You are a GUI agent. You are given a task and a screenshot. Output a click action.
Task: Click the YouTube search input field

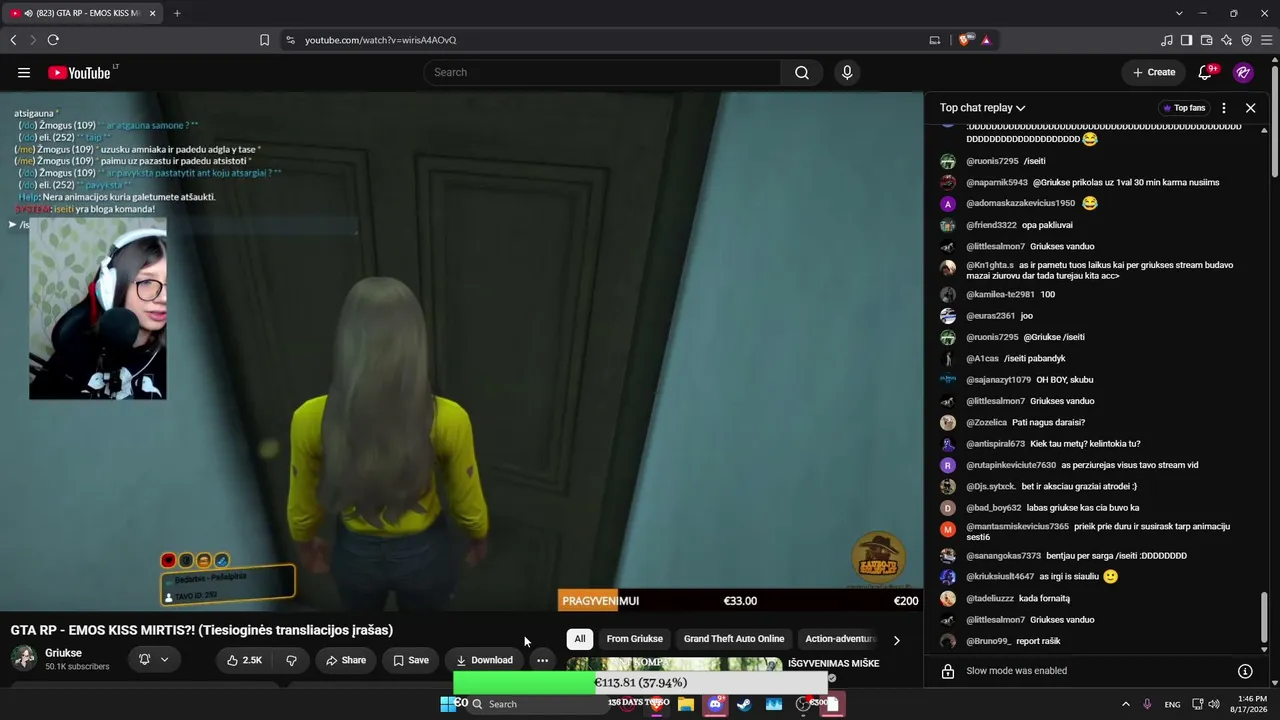(x=602, y=72)
